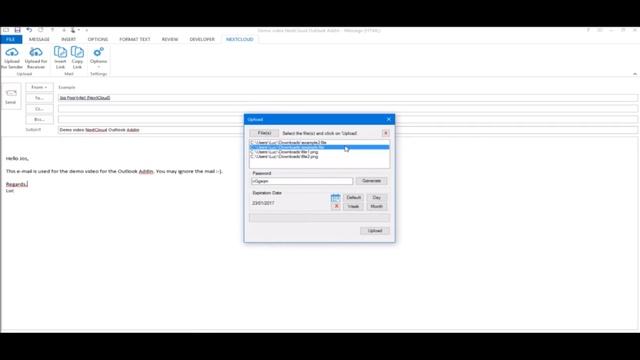
Task: Select the example2.file row in file list
Action: tap(319, 142)
